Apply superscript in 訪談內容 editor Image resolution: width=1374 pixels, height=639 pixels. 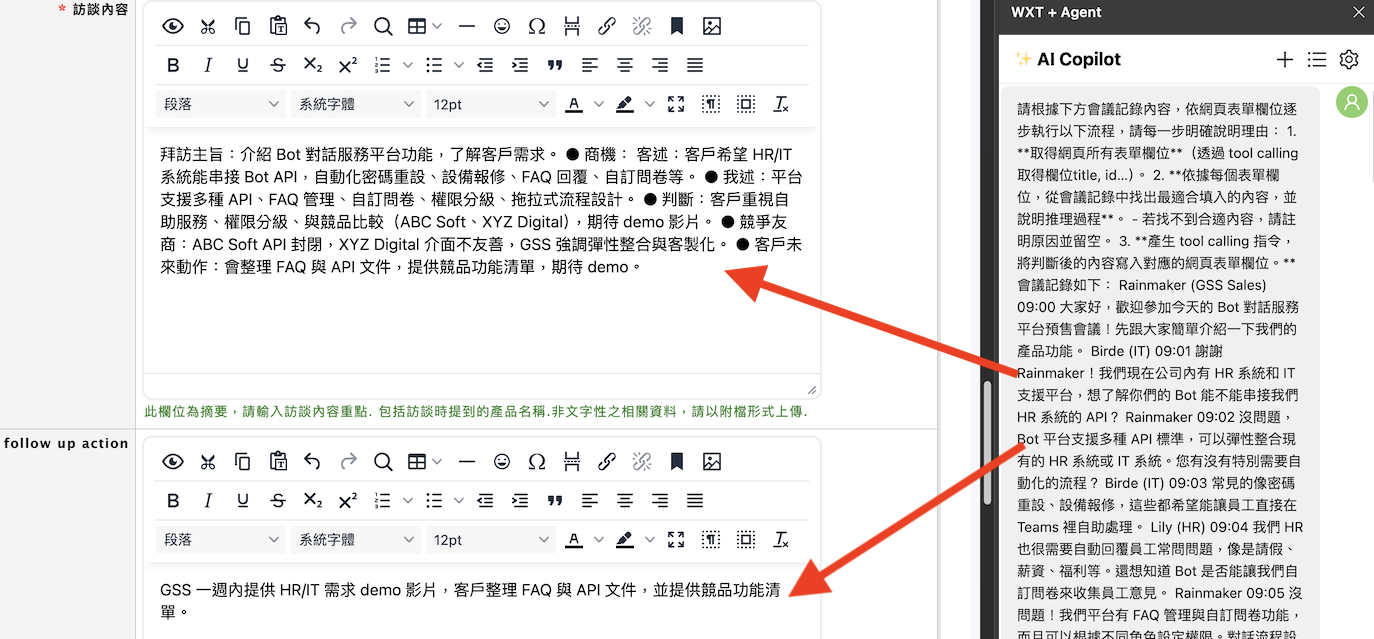pos(348,65)
